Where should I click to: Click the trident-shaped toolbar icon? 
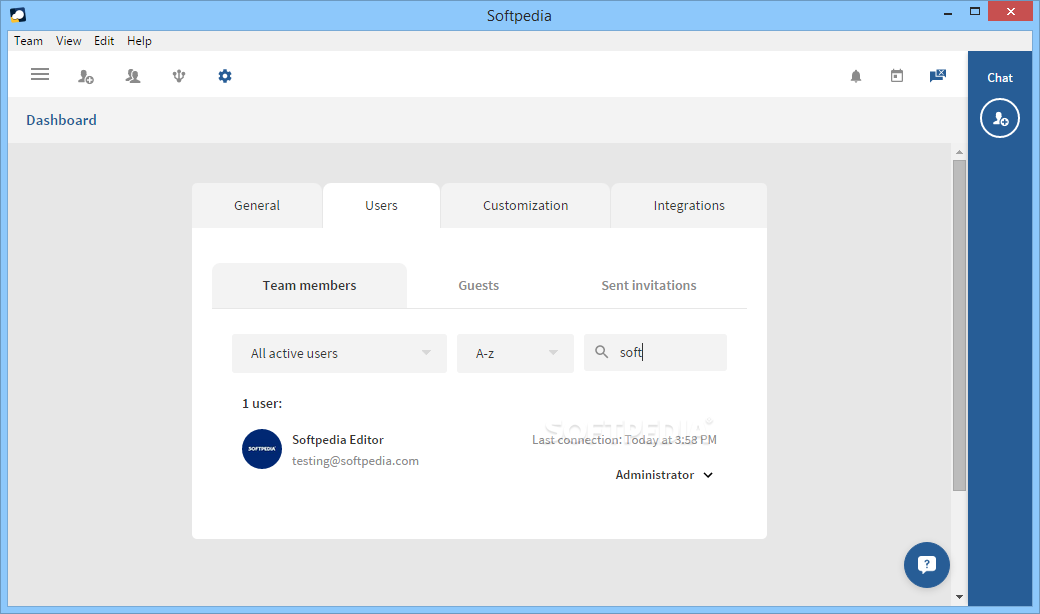pyautogui.click(x=178, y=76)
